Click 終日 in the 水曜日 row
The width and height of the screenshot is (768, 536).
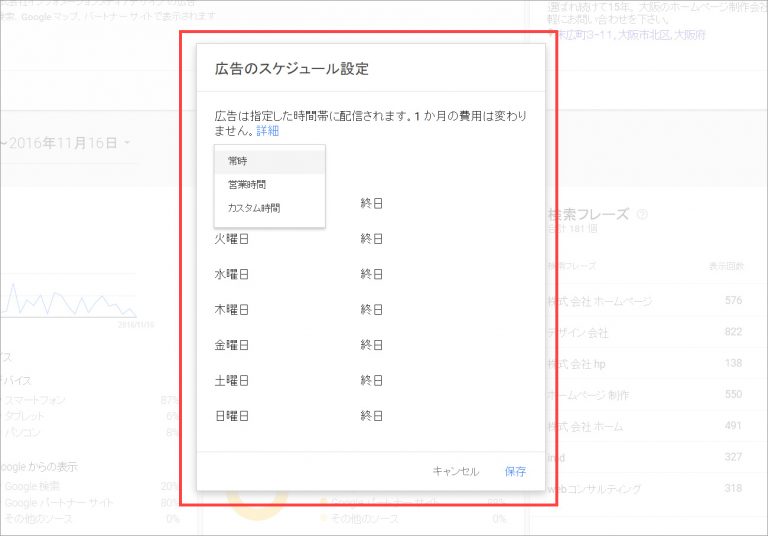[372, 274]
